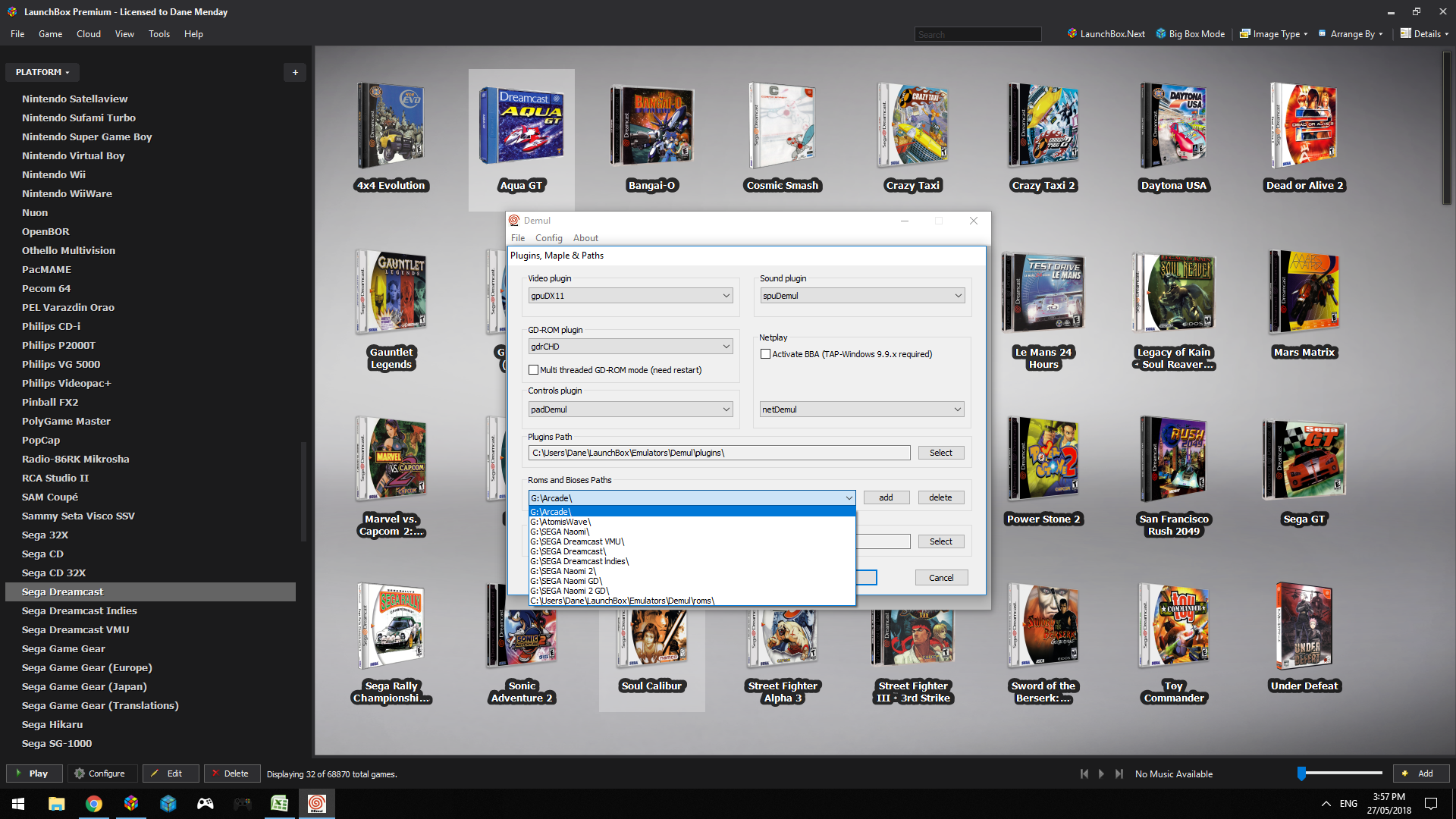1456x819 pixels.
Task: Click Select button for Plugins Path
Action: click(x=940, y=453)
